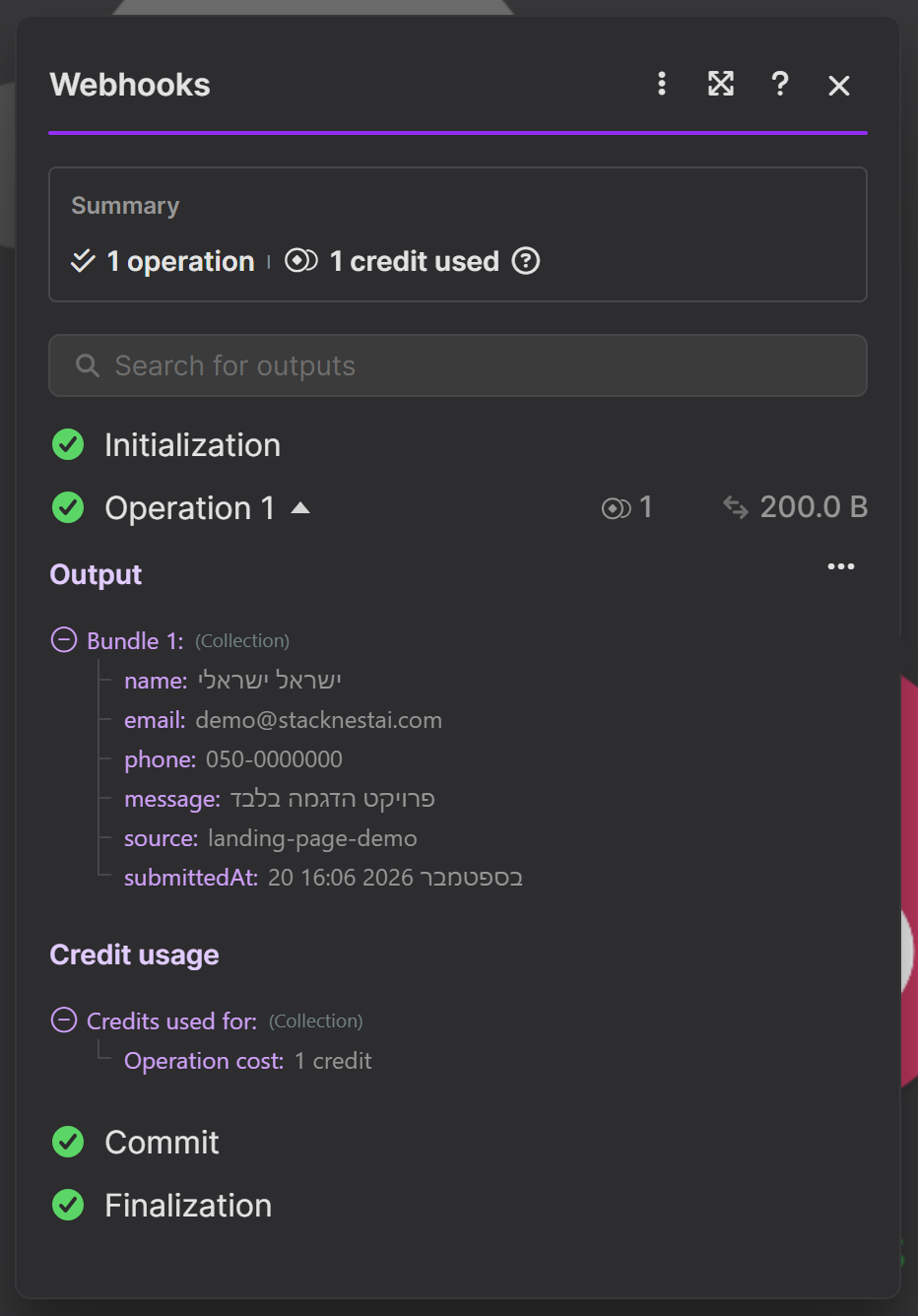Click the submittedAt timestamp value
The height and width of the screenshot is (1316, 918).
(395, 878)
